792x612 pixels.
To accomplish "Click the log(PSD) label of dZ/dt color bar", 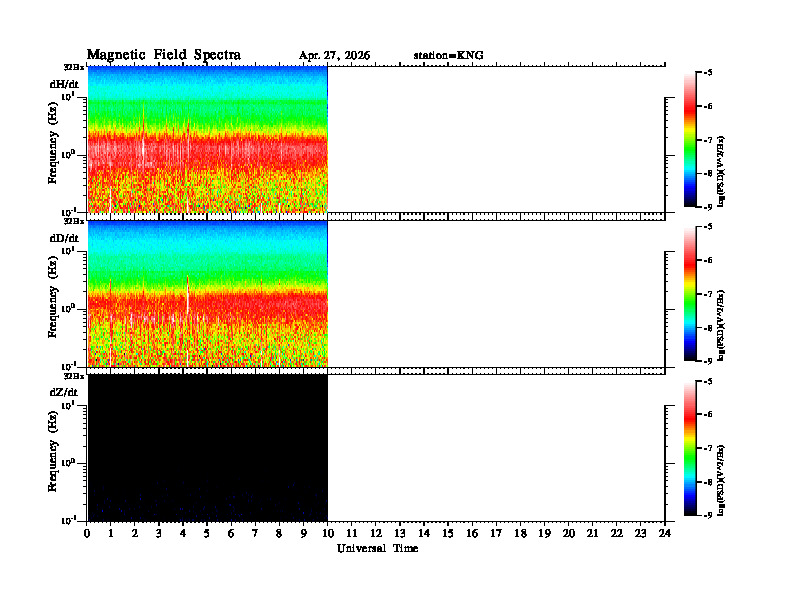I will click(721, 479).
